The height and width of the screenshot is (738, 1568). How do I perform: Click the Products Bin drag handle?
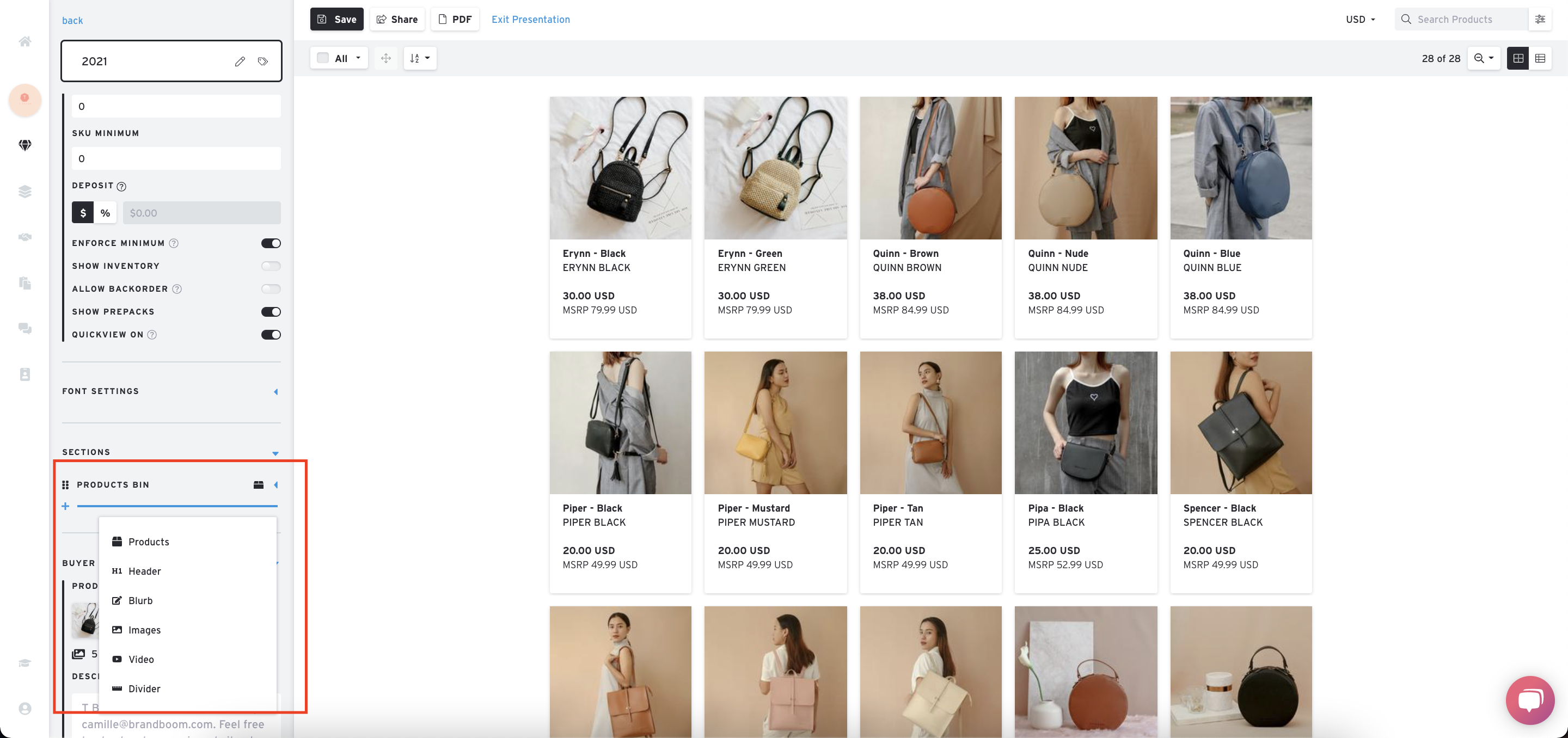pyautogui.click(x=66, y=485)
